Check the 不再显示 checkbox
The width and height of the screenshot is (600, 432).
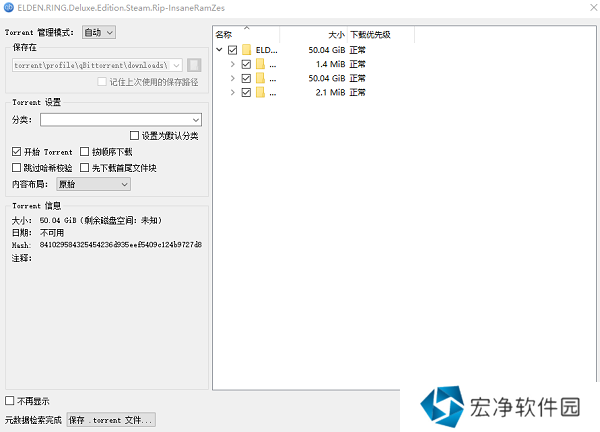click(x=10, y=401)
